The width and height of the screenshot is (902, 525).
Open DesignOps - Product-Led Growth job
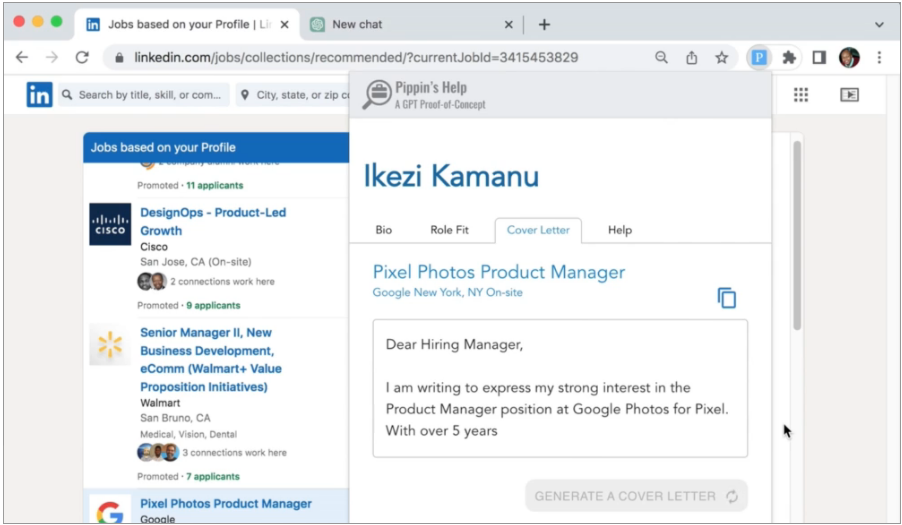[x=213, y=221]
